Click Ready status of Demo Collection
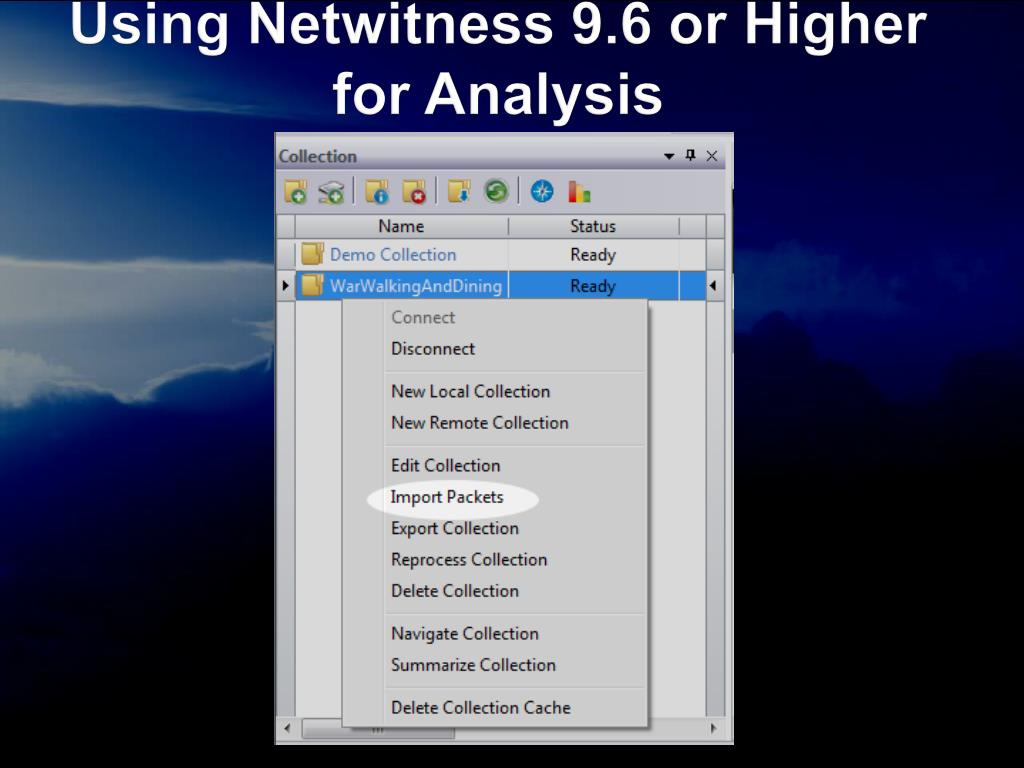 (x=593, y=255)
